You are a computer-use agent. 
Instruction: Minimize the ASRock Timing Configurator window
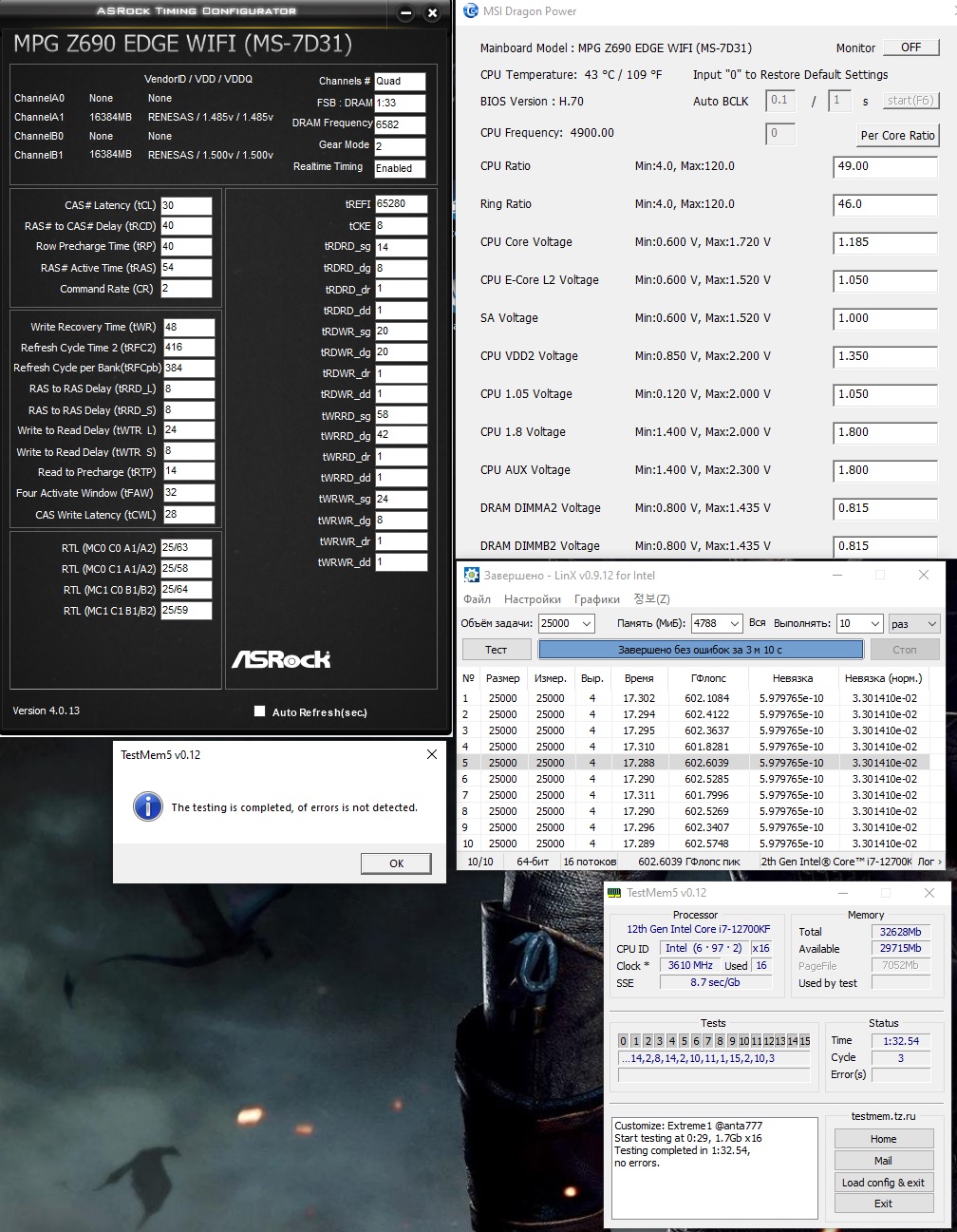click(406, 13)
